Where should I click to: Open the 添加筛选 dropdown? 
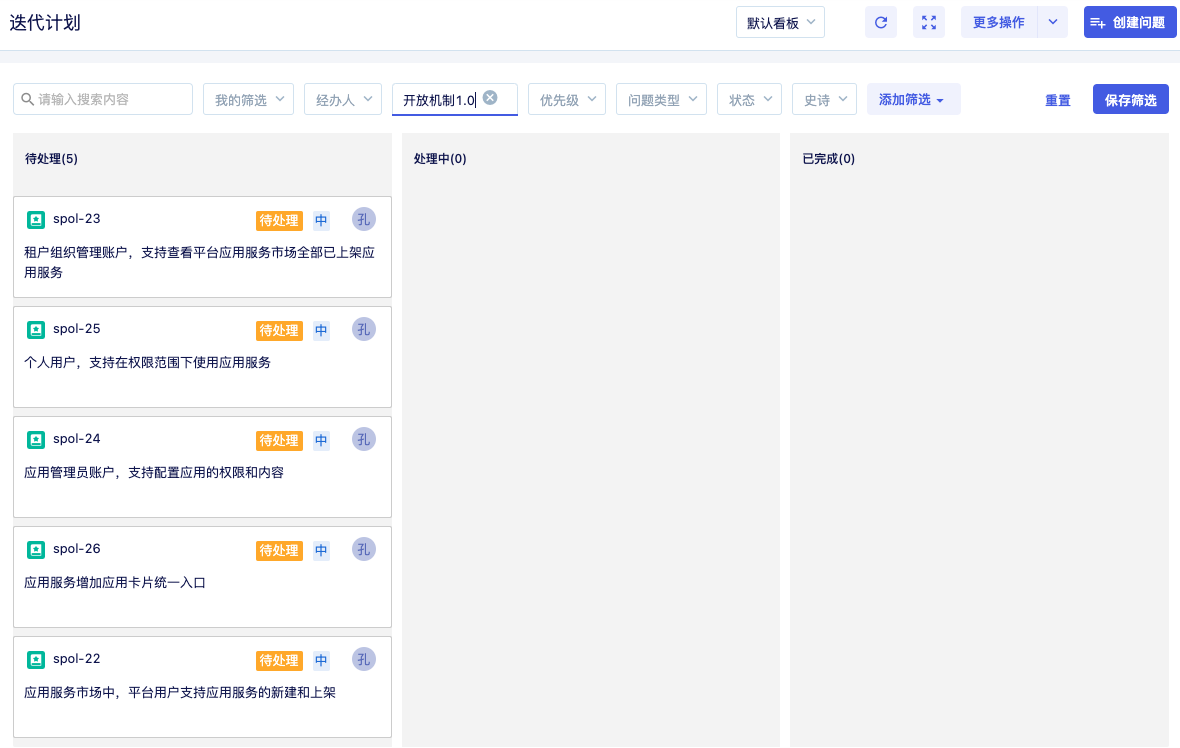pos(913,99)
